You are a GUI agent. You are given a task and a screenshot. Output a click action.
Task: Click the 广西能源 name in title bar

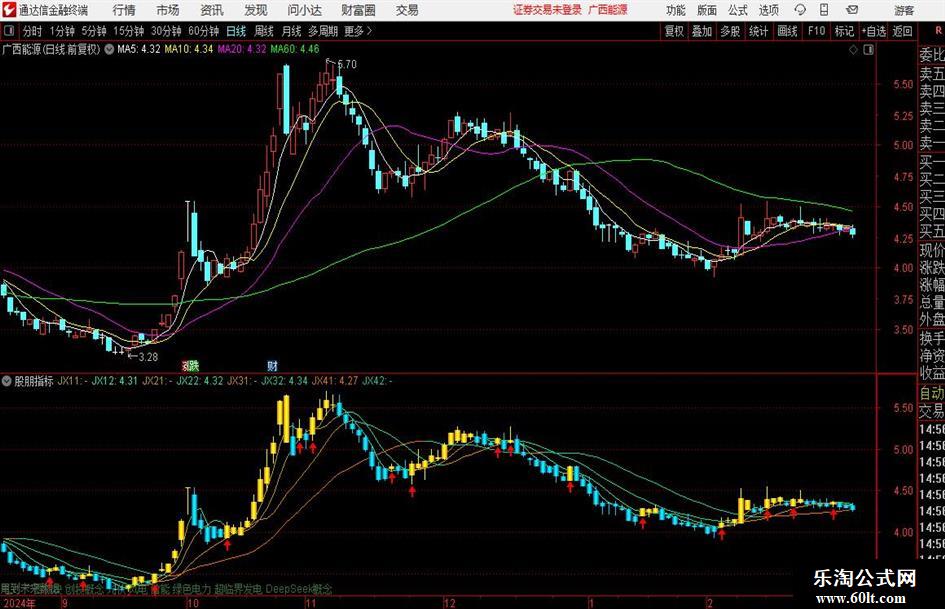pyautogui.click(x=608, y=10)
